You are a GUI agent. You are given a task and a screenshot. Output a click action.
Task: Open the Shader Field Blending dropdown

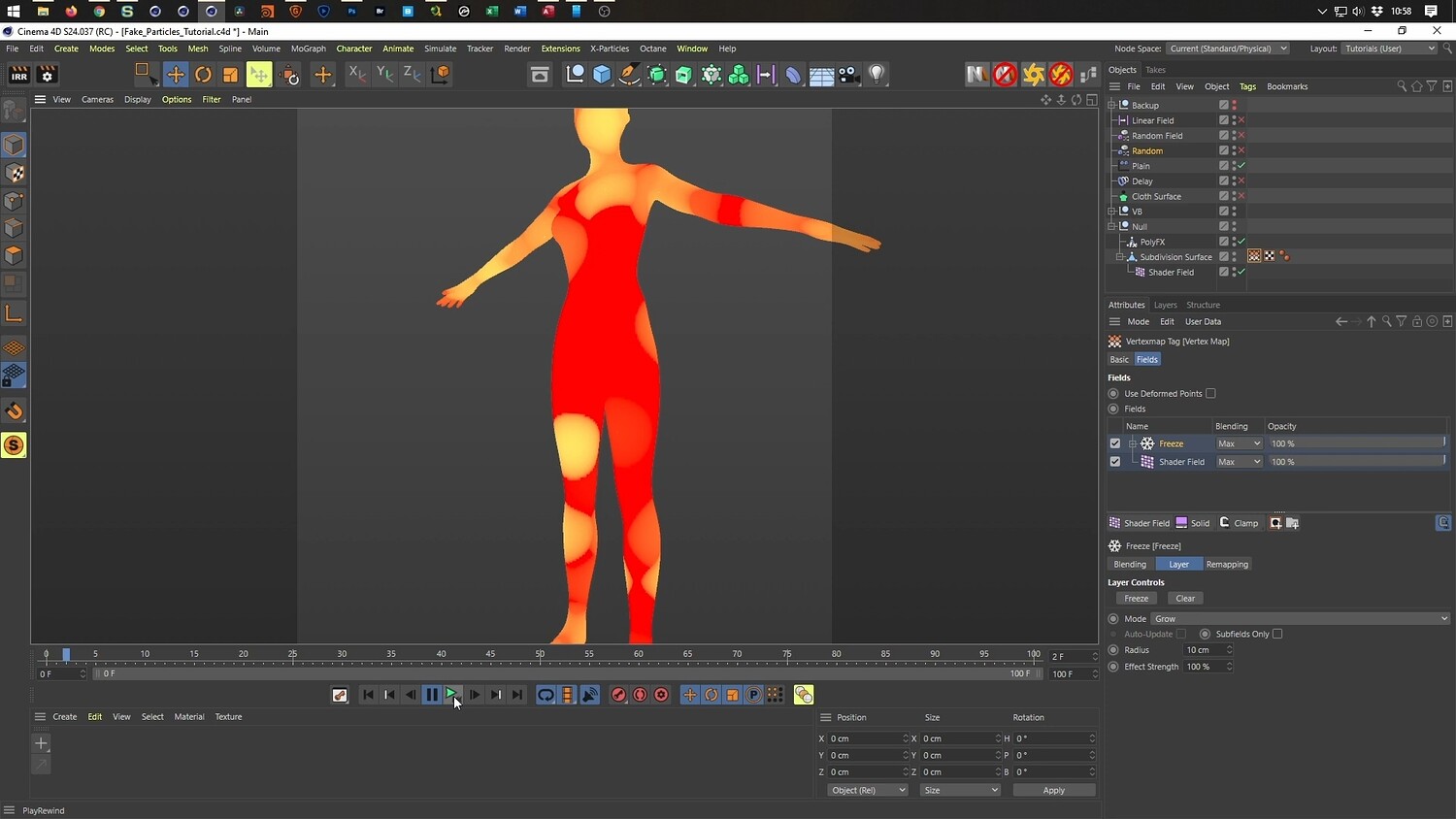click(x=1239, y=462)
